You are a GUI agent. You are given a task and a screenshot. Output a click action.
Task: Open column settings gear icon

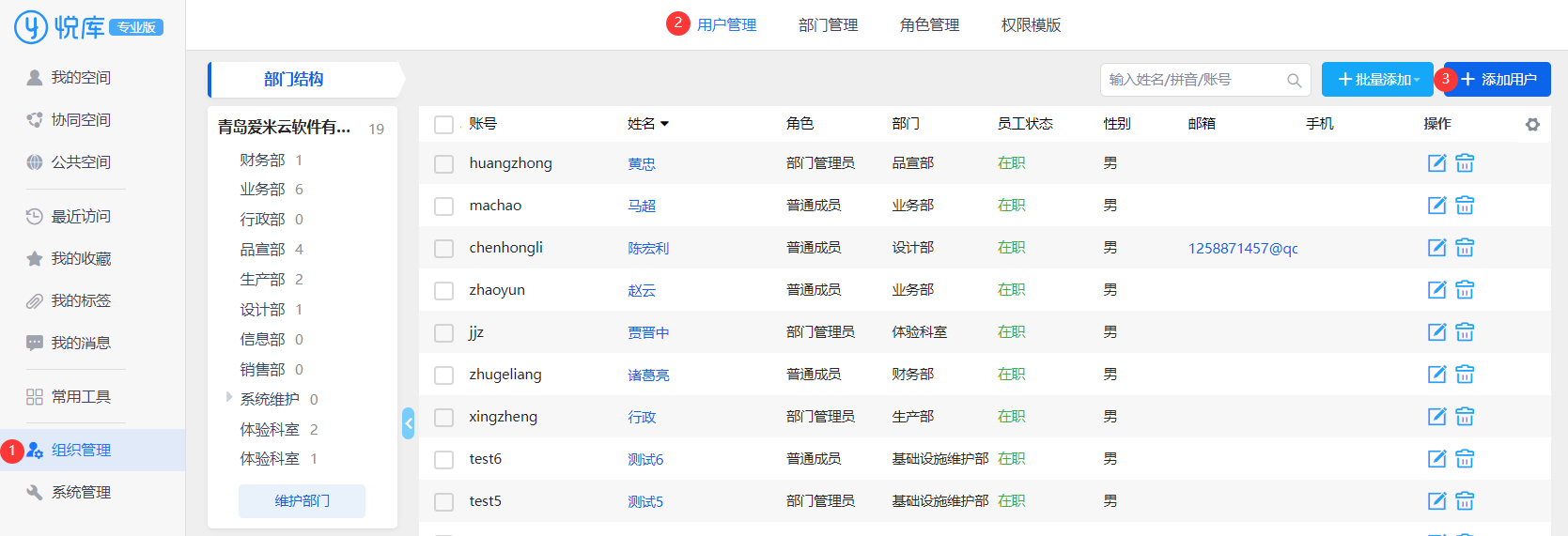pos(1532,124)
